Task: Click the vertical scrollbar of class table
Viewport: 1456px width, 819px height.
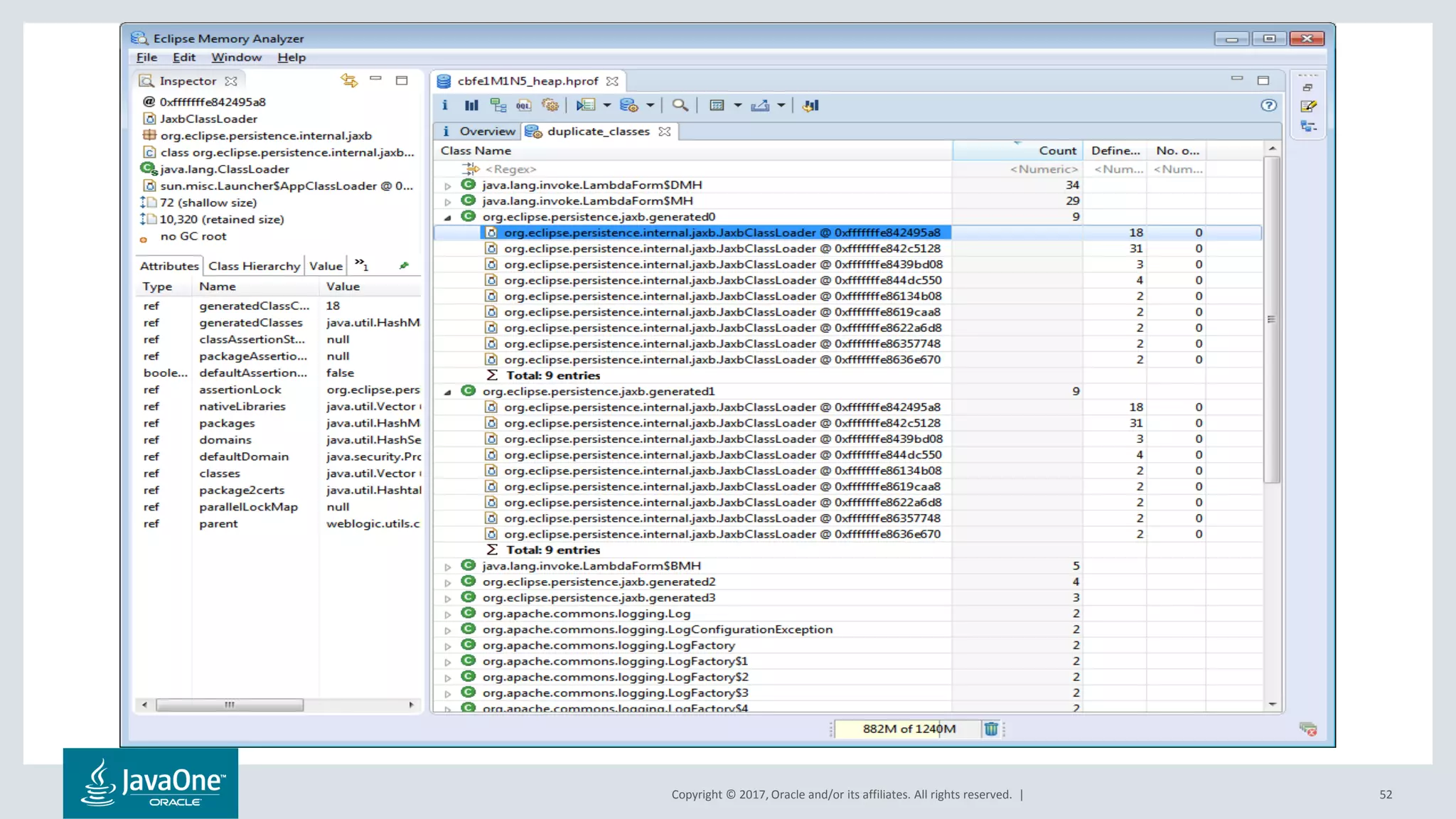Action: coord(1272,319)
